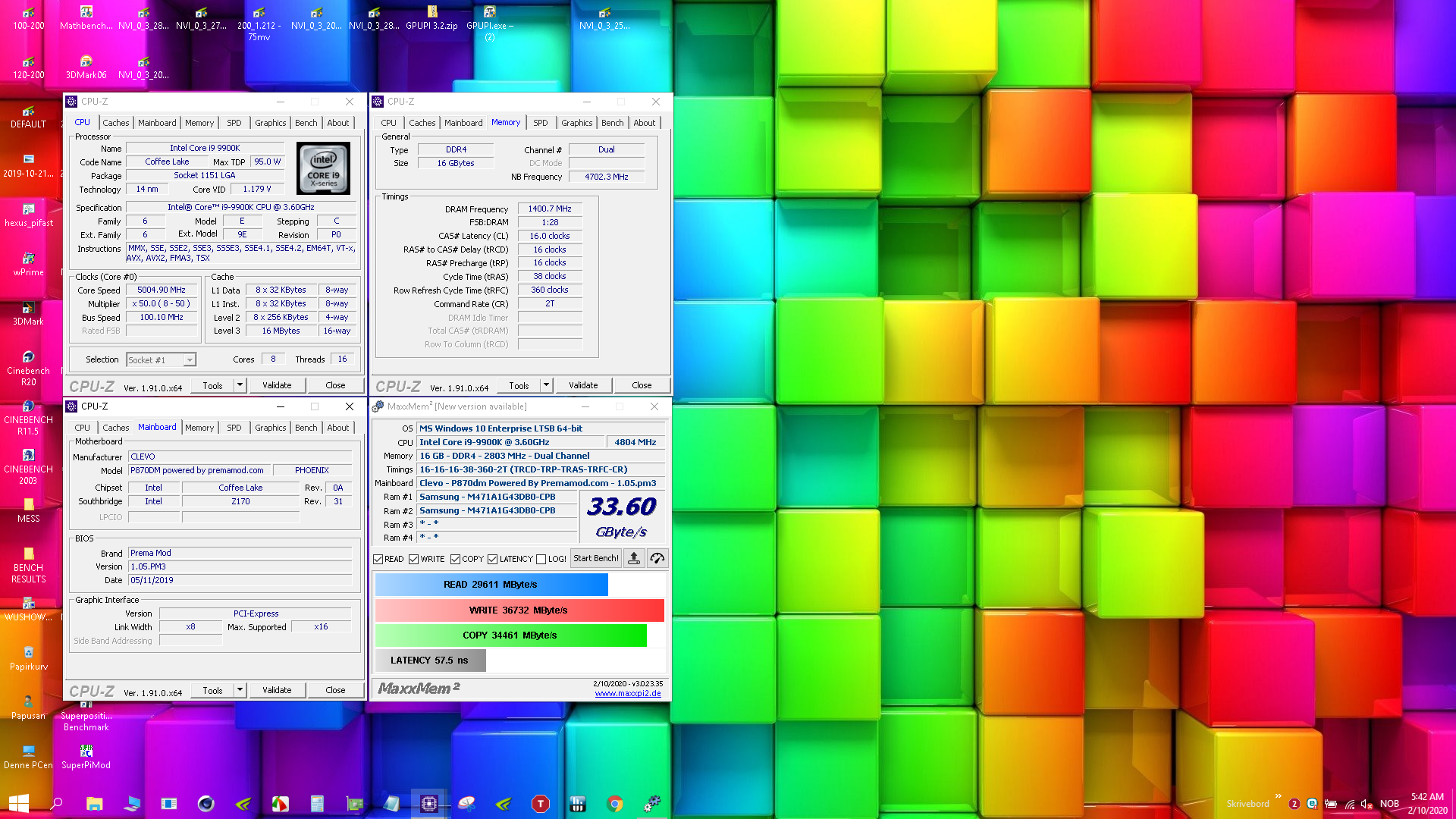Select the GPUPI 3.2.zip file icon
The width and height of the screenshot is (1456, 819).
tap(431, 18)
